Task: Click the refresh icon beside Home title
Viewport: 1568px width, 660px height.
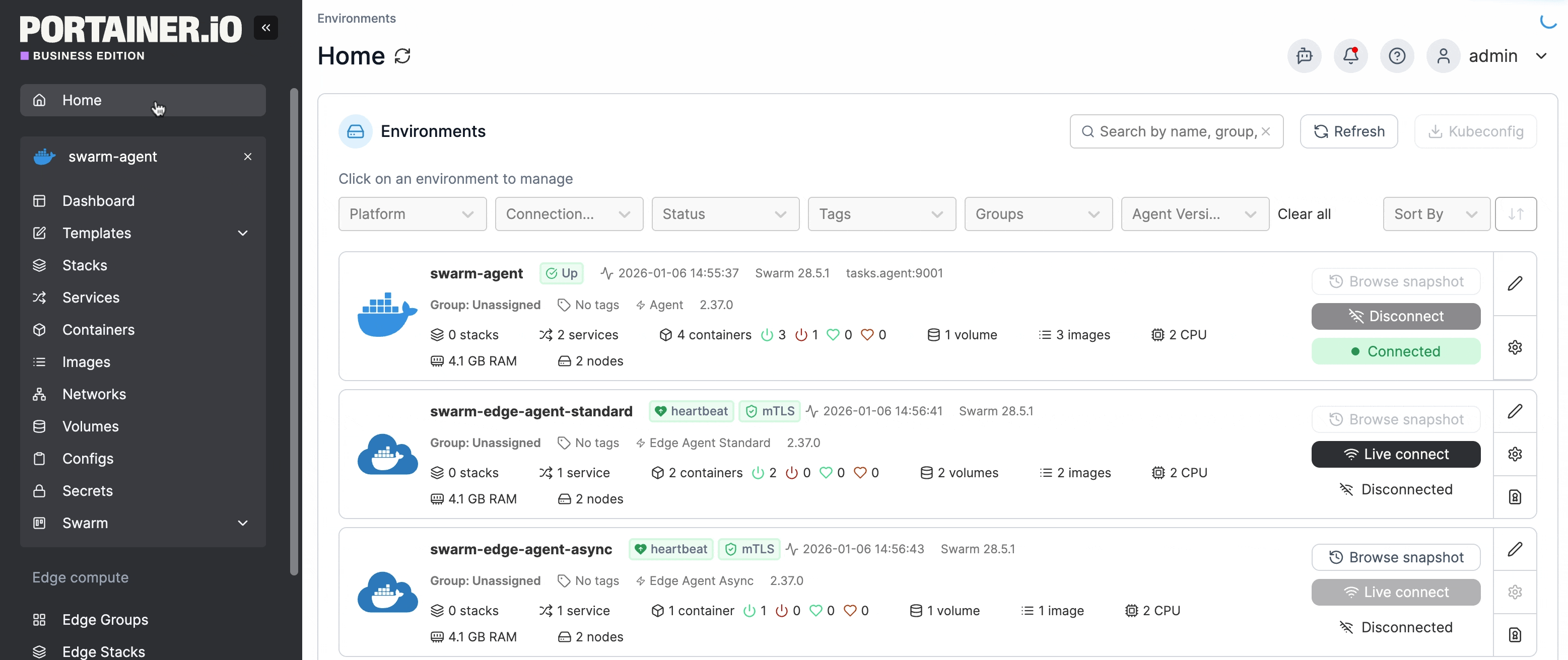Action: 402,56
